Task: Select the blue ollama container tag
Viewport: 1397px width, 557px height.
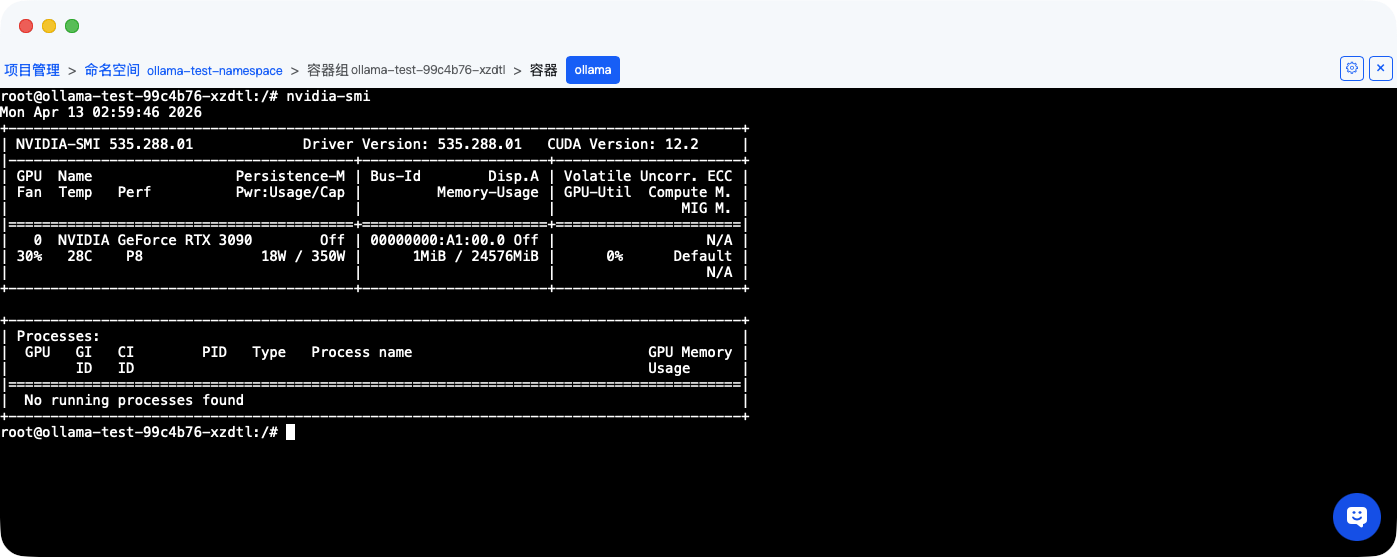Action: (593, 70)
